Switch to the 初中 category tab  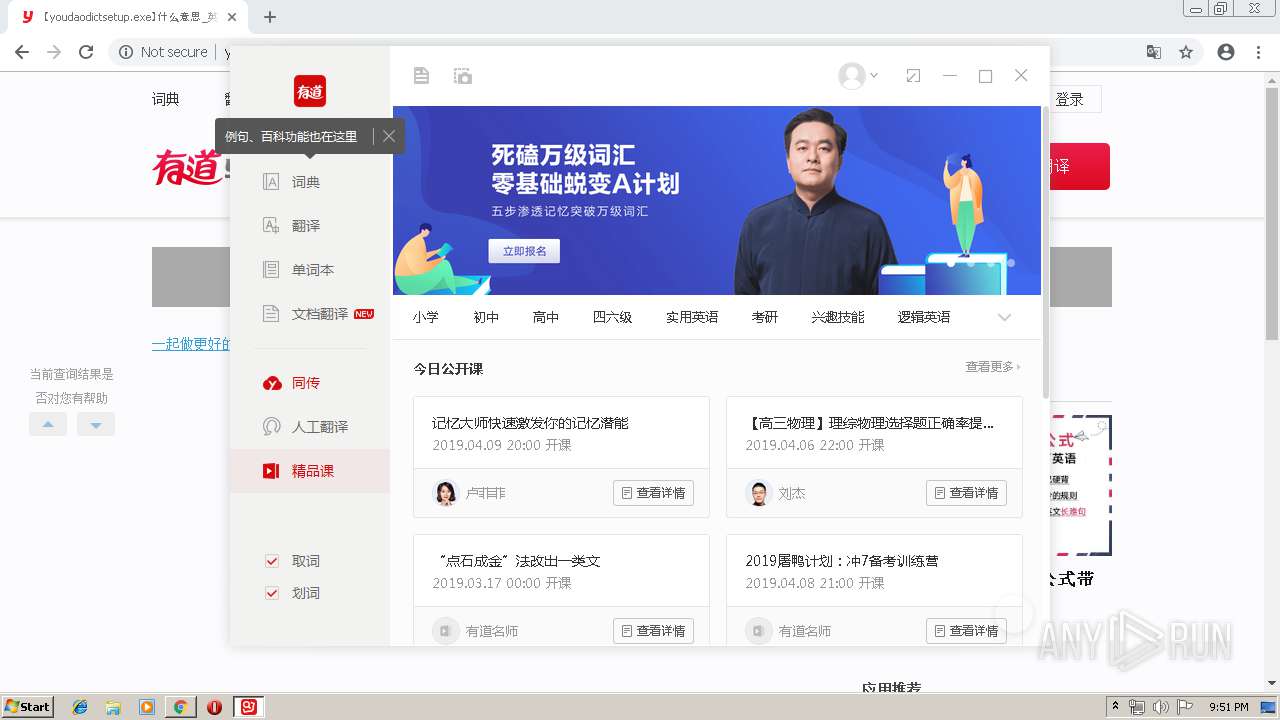coord(486,317)
